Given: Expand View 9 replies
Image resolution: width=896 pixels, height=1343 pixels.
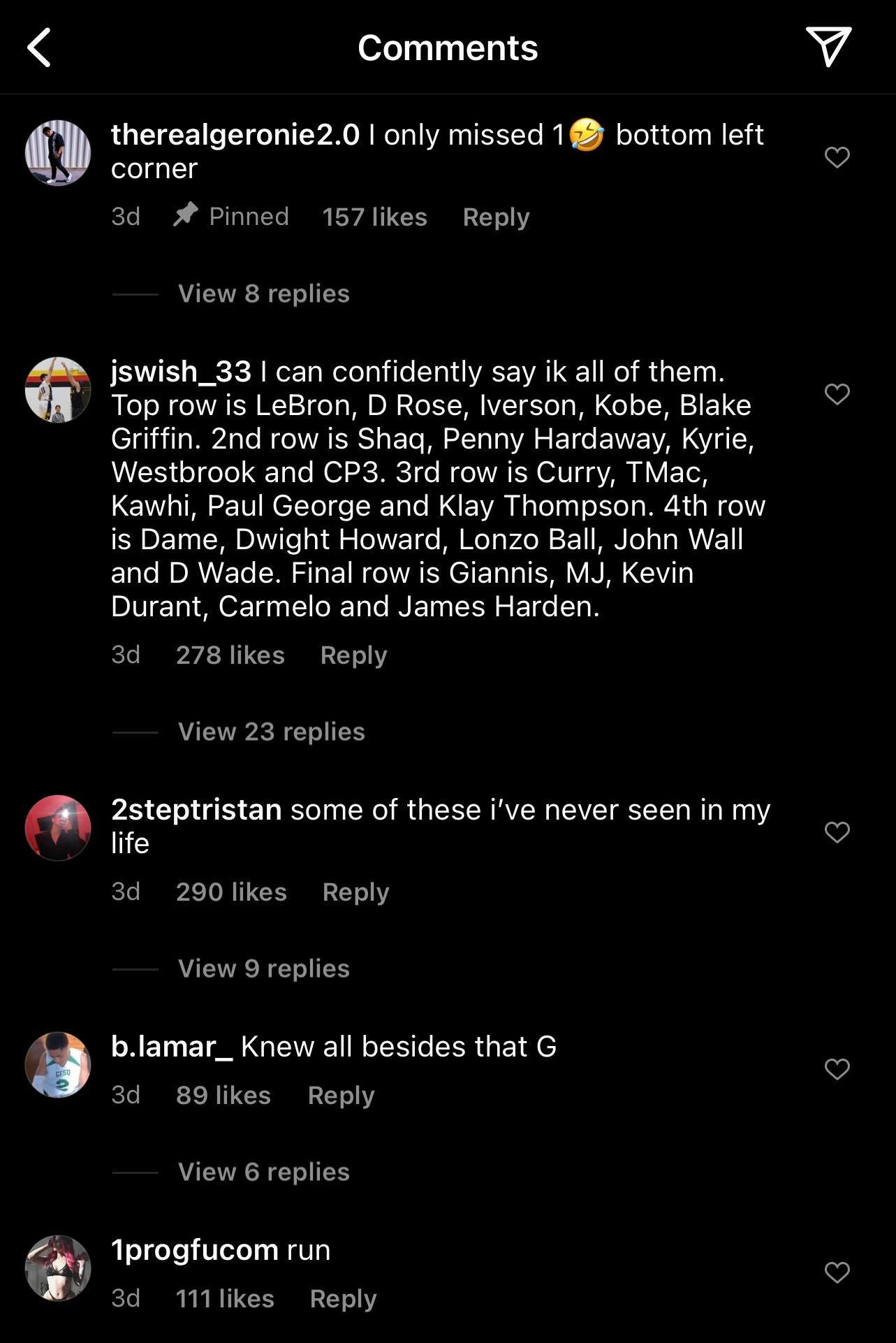Looking at the screenshot, I should 263,968.
